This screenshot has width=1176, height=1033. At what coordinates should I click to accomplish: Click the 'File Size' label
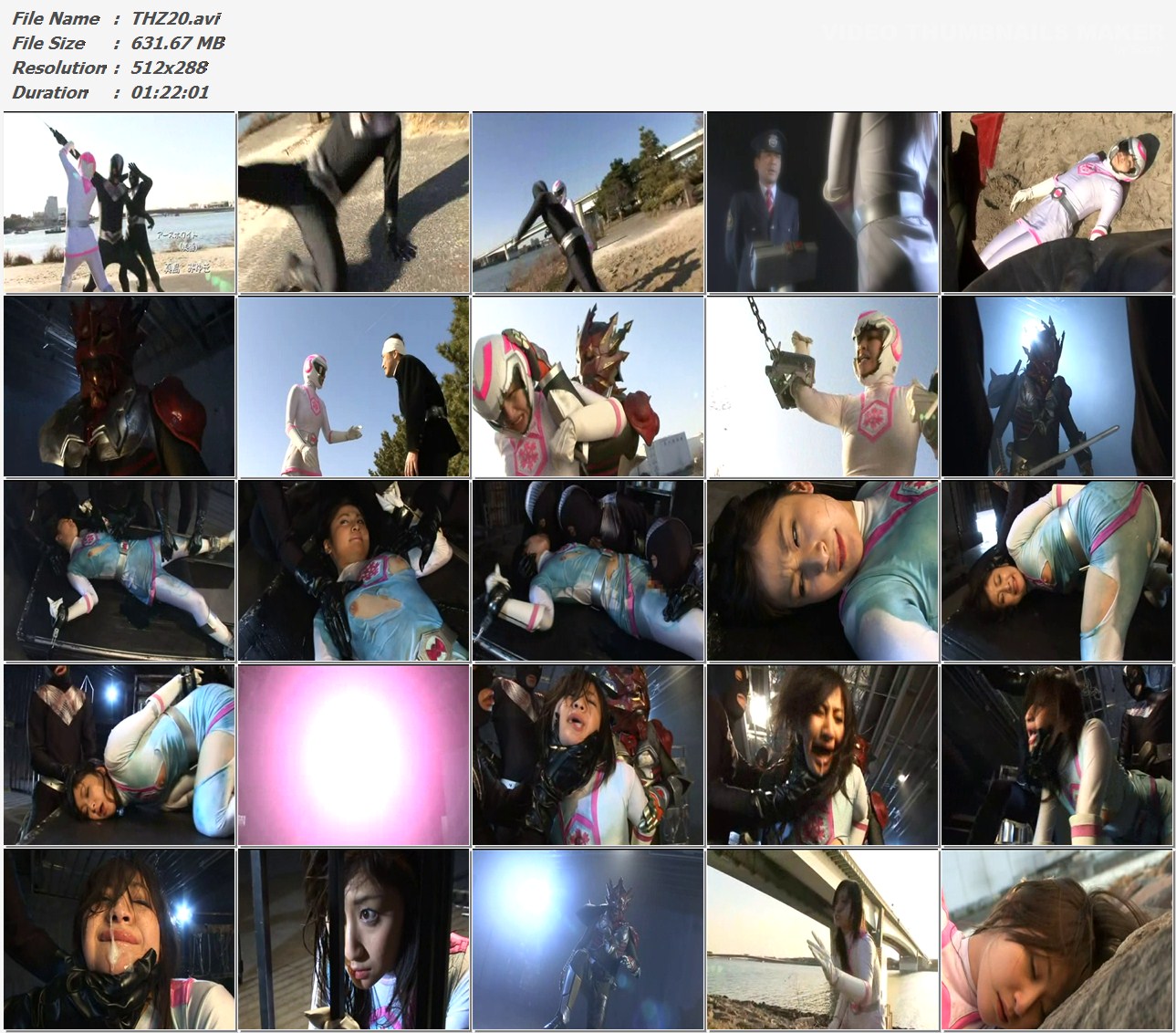coord(48,43)
